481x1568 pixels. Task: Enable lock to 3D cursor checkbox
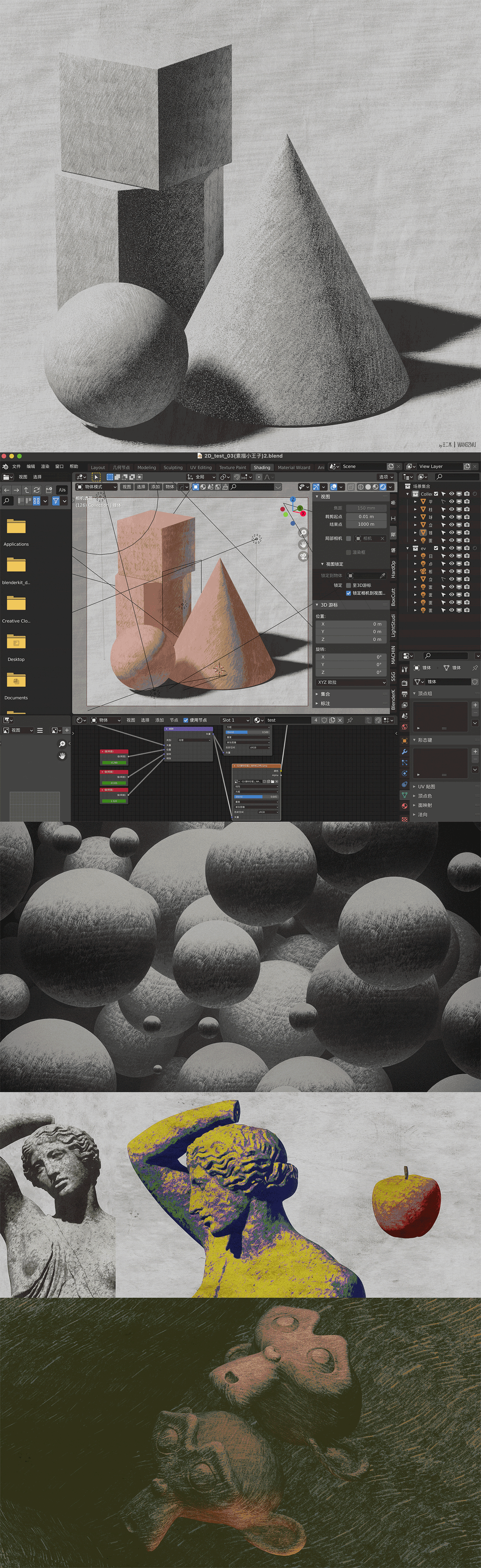(x=348, y=585)
